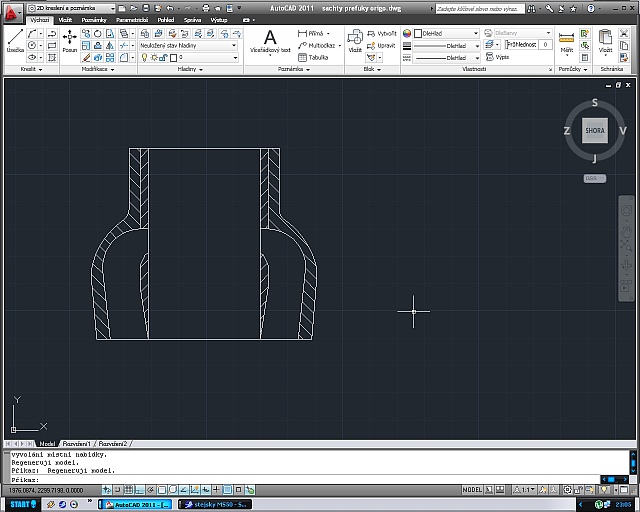
Task: Click the layer properties icon in Hladiny
Action: 144,33
